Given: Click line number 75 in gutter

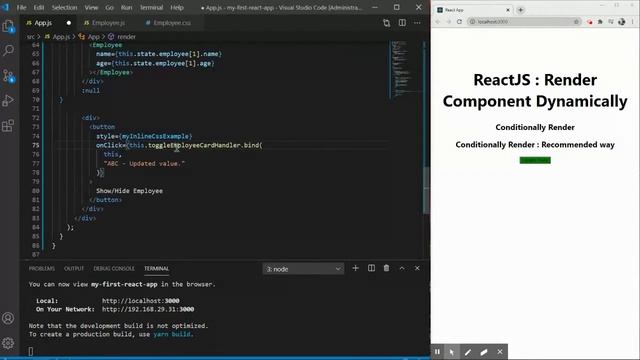Looking at the screenshot, I should pos(36,145).
